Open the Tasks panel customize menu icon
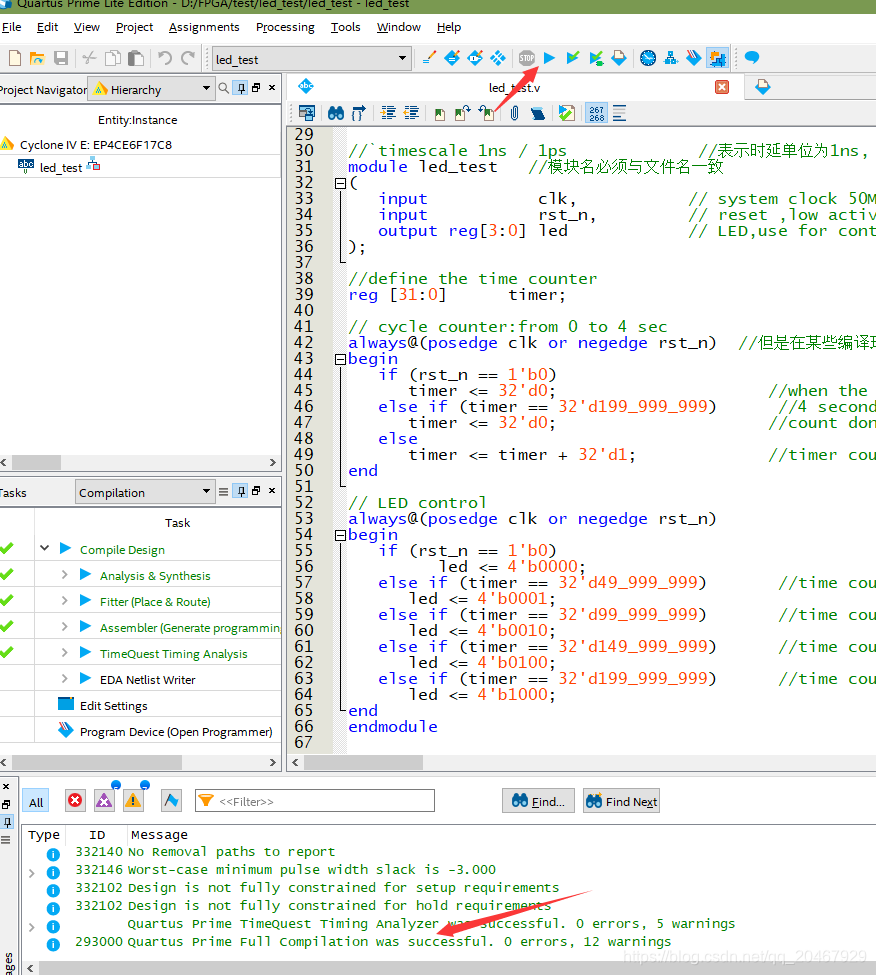 tap(224, 491)
